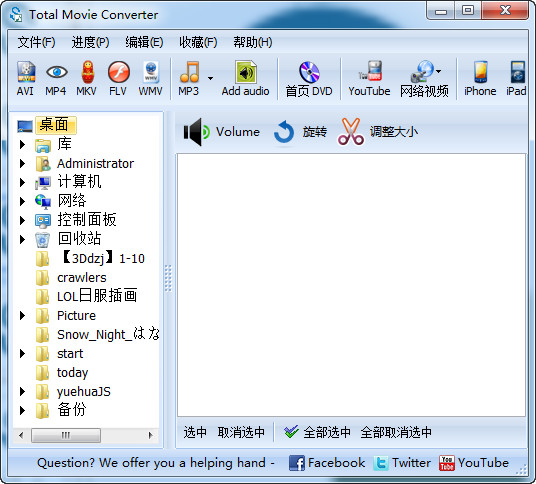Expand the 回收站 tree node arrow
This screenshot has height=484, width=536.
(23, 239)
